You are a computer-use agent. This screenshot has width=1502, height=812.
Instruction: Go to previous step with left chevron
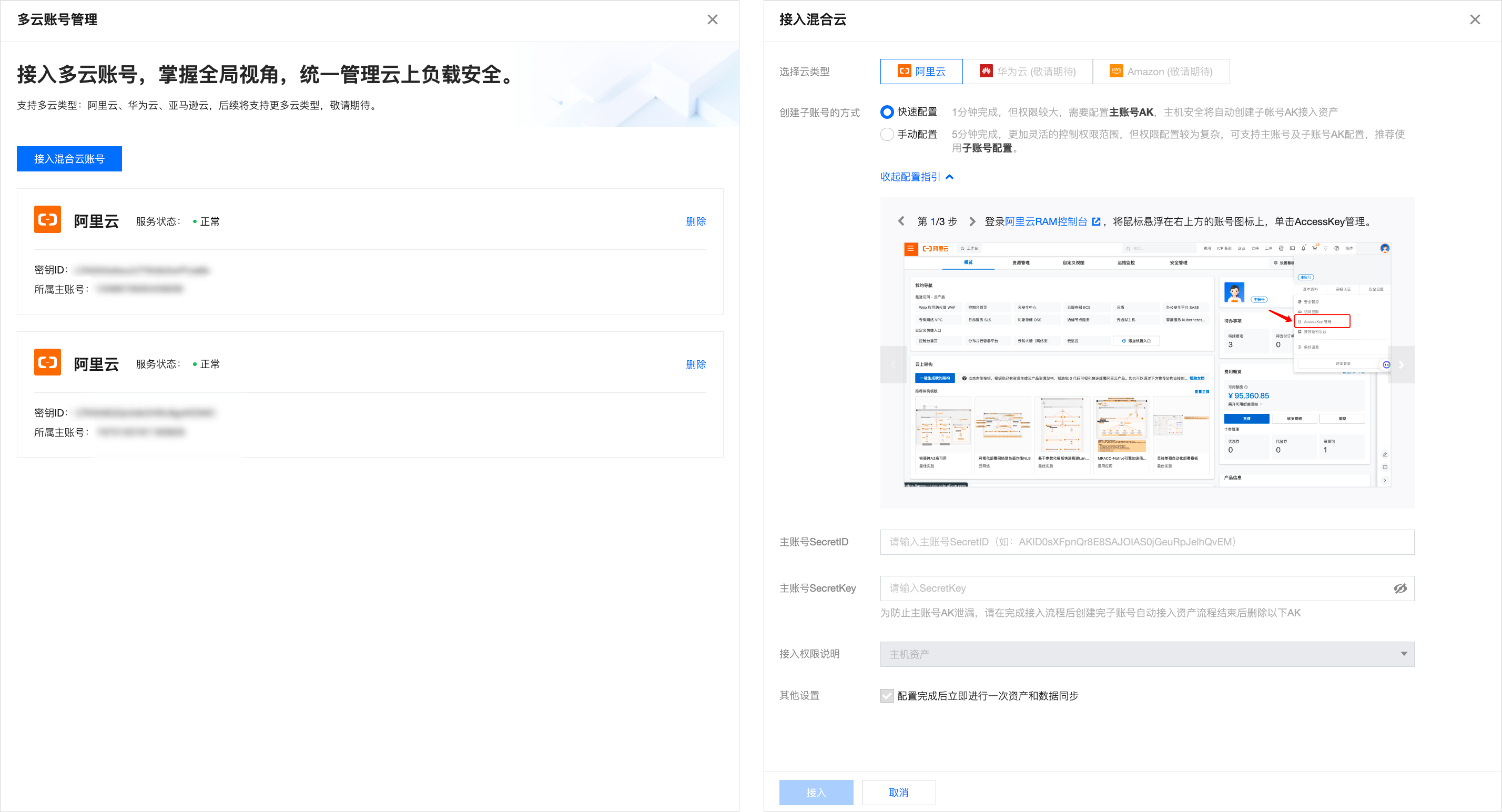pos(901,221)
